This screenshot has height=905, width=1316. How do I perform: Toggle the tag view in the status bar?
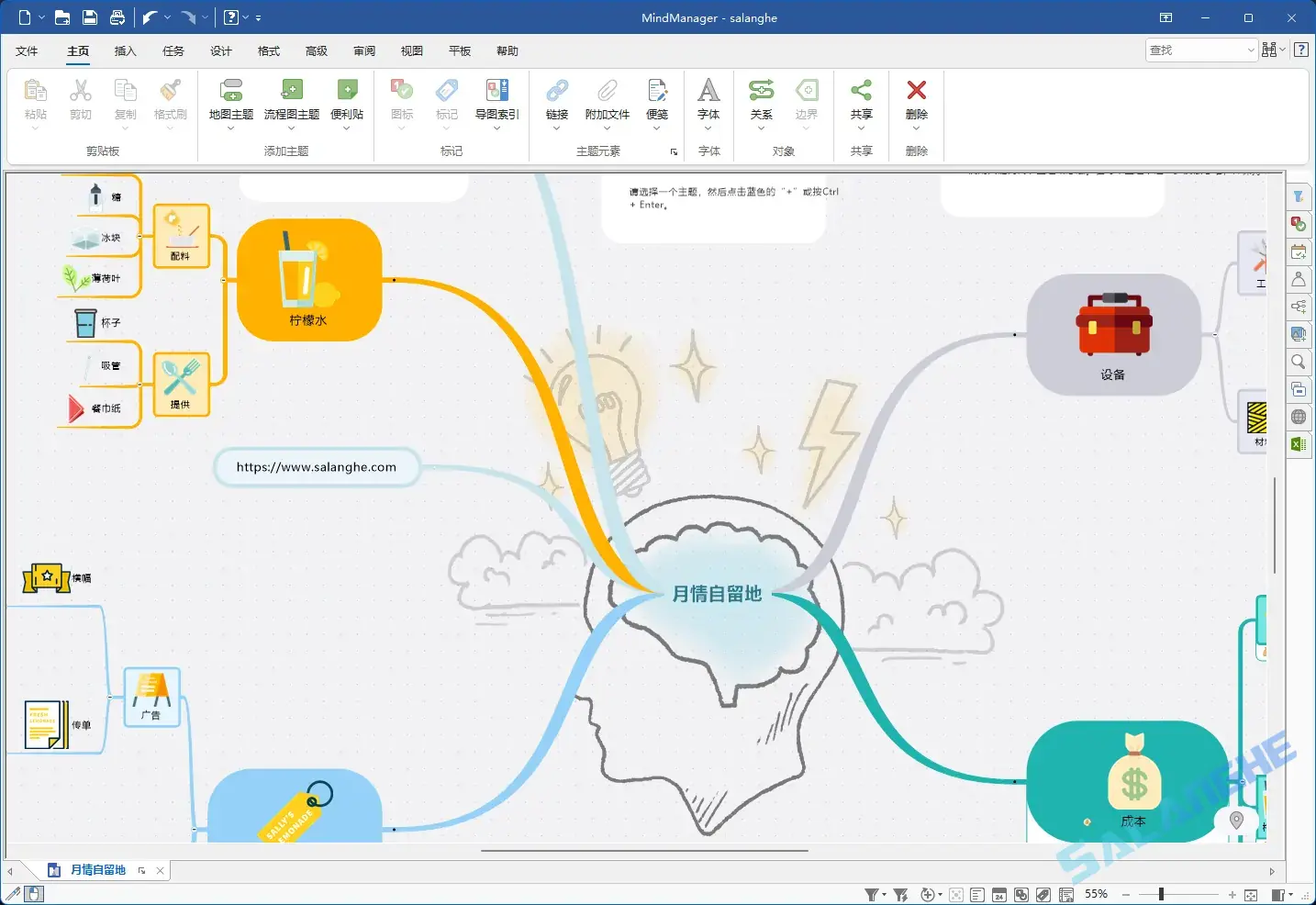pos(1043,894)
